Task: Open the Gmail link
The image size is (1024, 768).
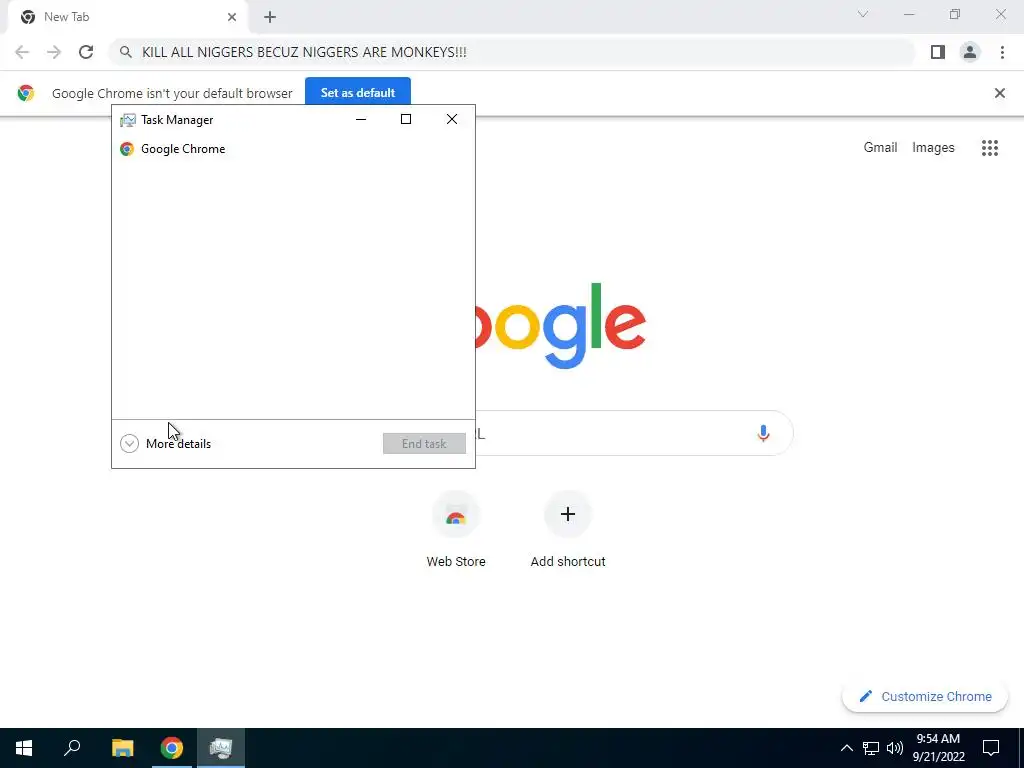Action: click(x=880, y=148)
